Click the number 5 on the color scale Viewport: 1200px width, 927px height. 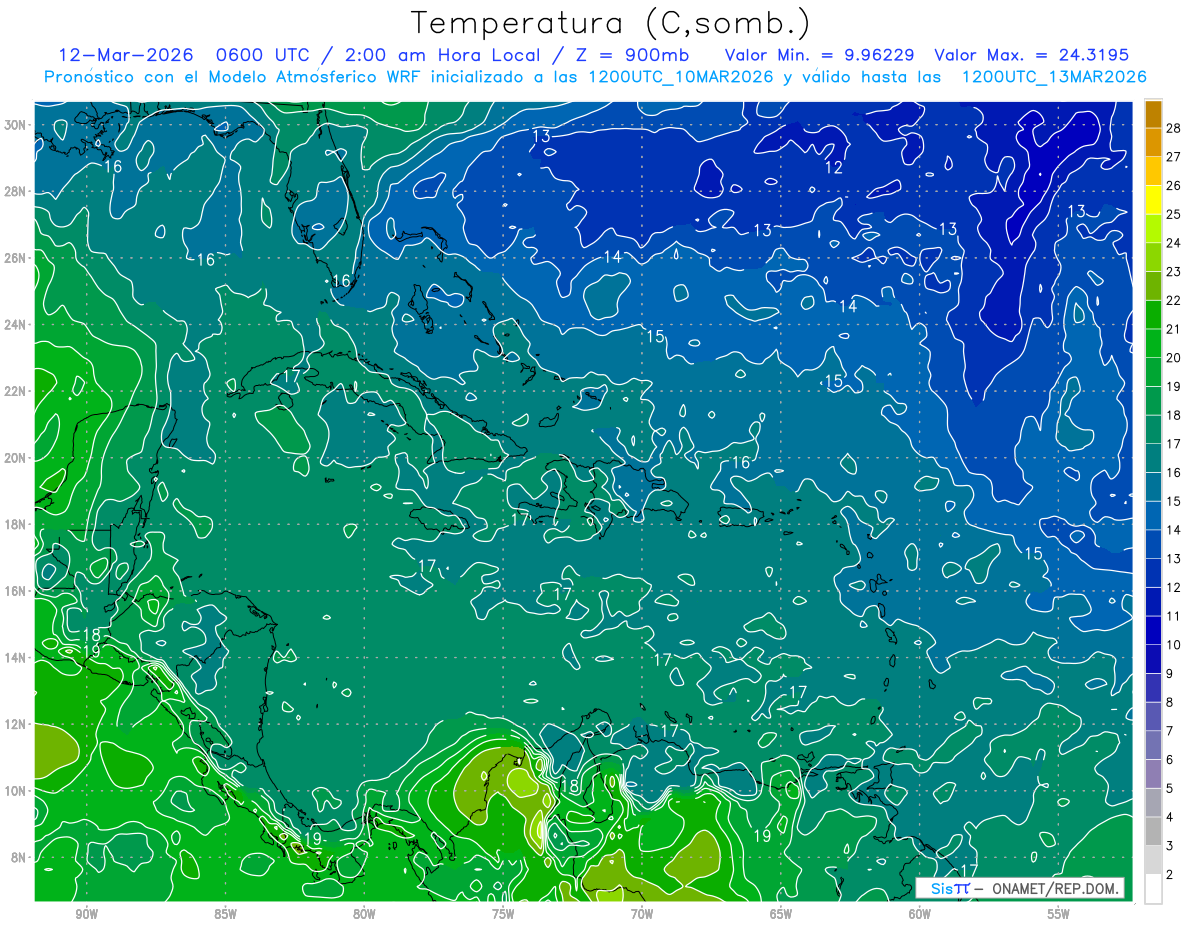point(1170,789)
